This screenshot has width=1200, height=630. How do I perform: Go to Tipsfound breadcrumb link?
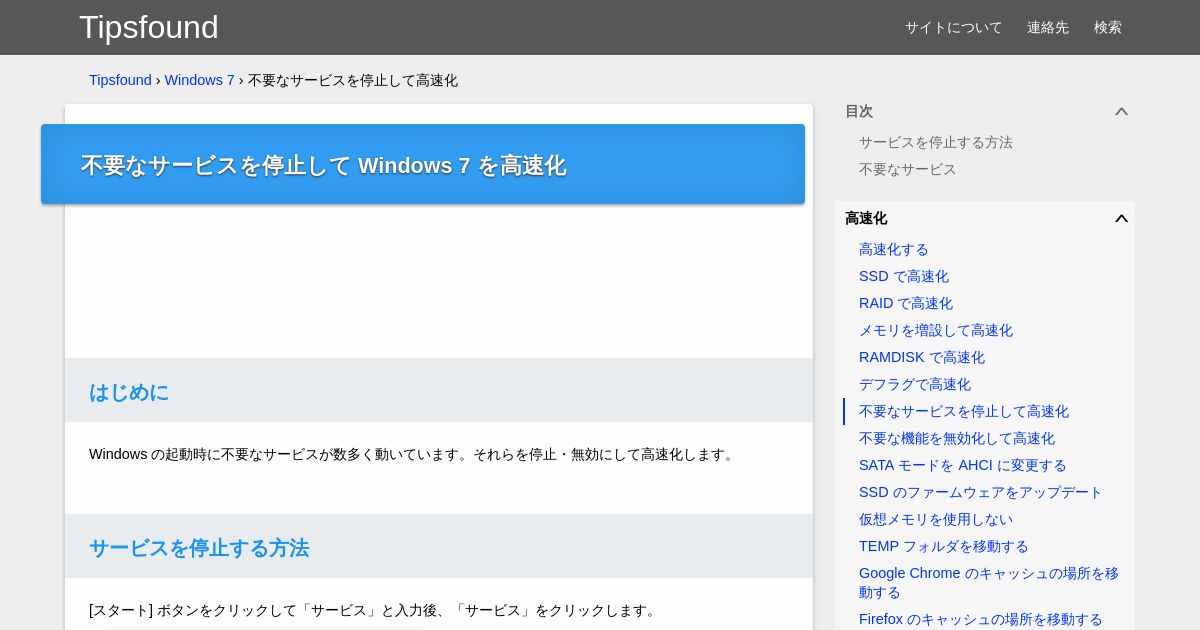[x=120, y=80]
